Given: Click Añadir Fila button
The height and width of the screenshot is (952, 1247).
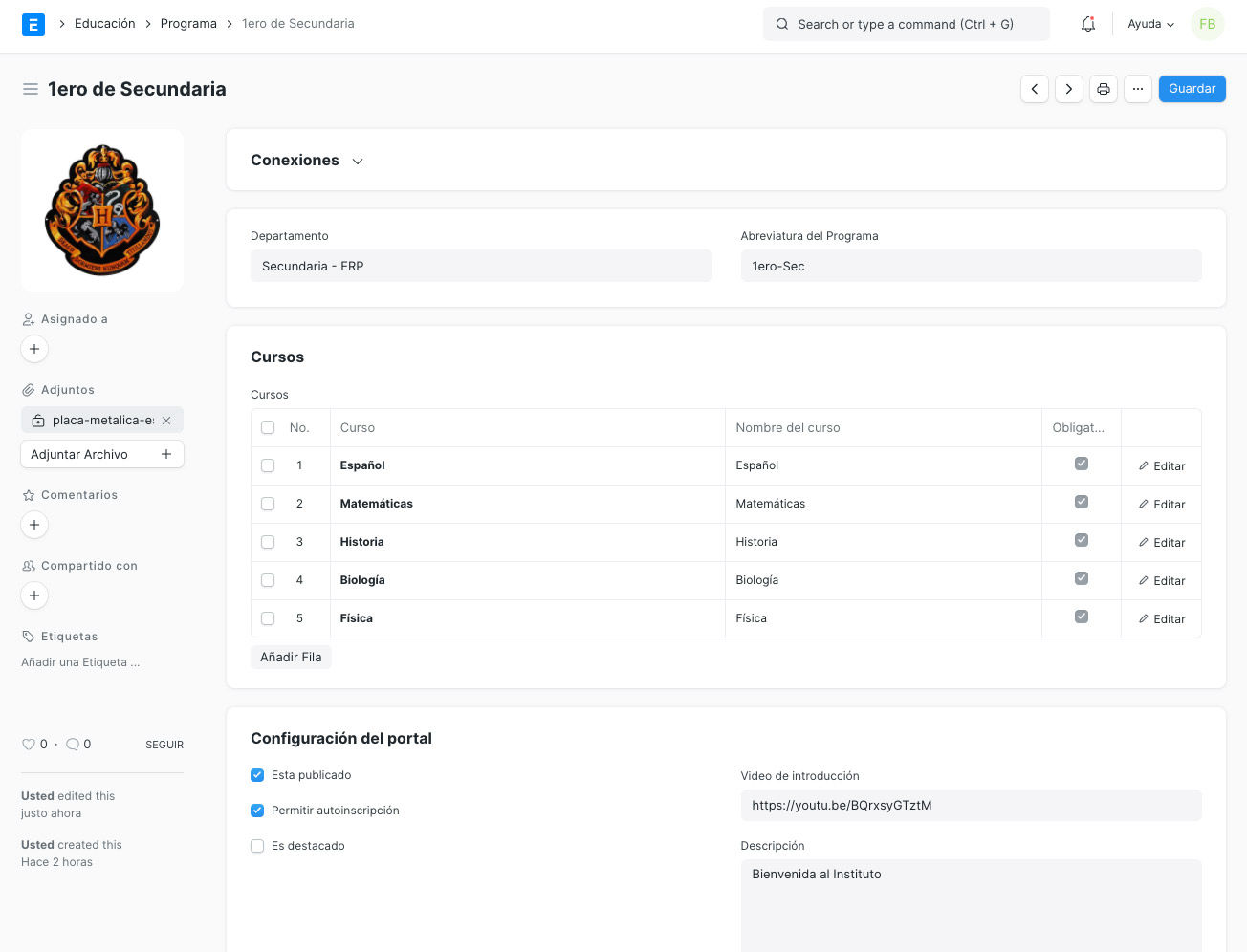Looking at the screenshot, I should (x=291, y=657).
